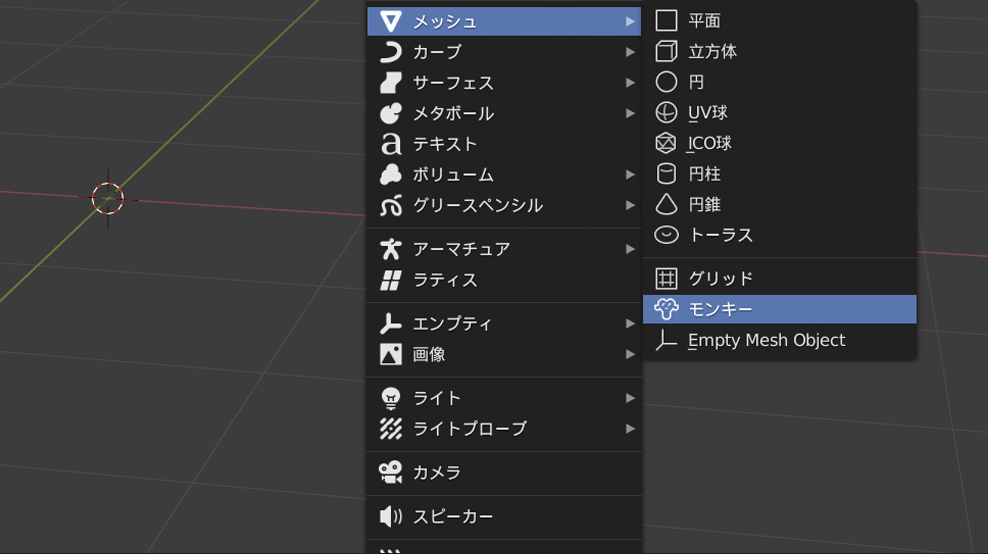Click the Monkey (モンキー) mesh icon
988x554 pixels.
click(666, 309)
